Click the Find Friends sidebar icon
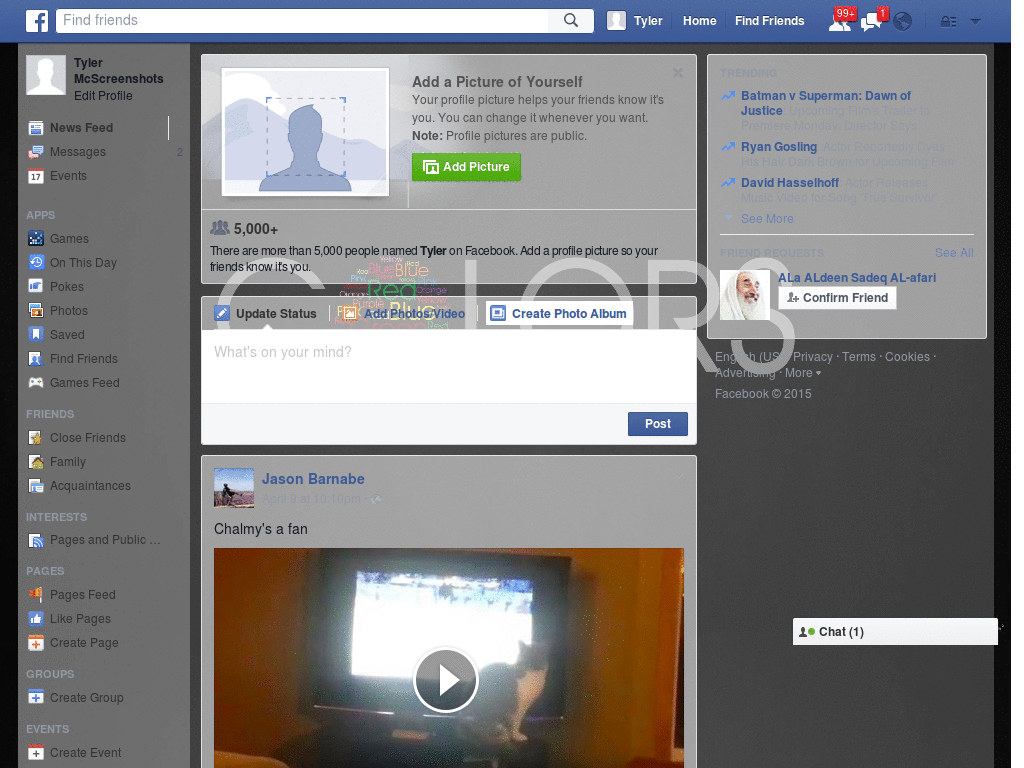Viewport: 1024px width, 768px height. (x=36, y=359)
